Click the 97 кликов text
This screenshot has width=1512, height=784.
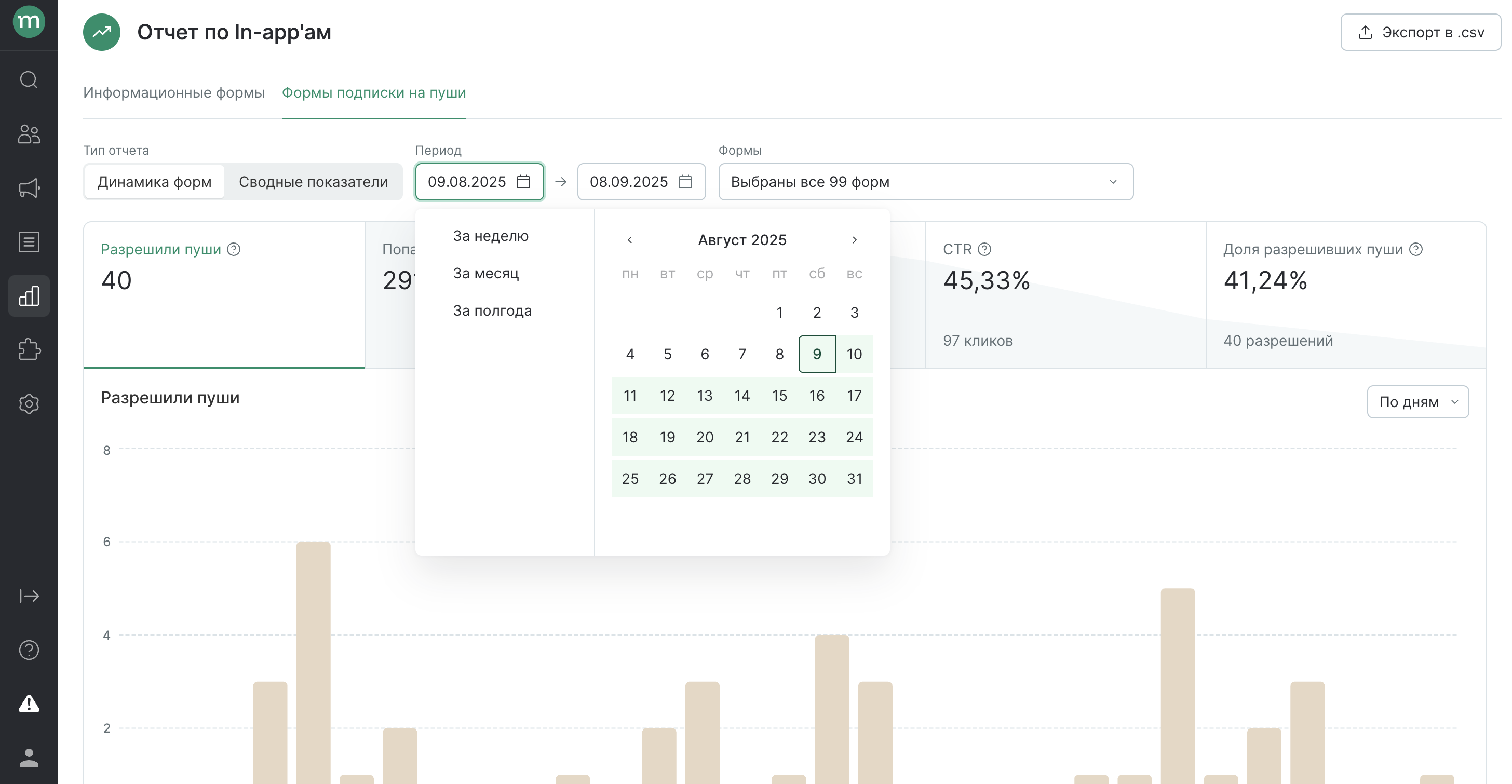pyautogui.click(x=978, y=341)
